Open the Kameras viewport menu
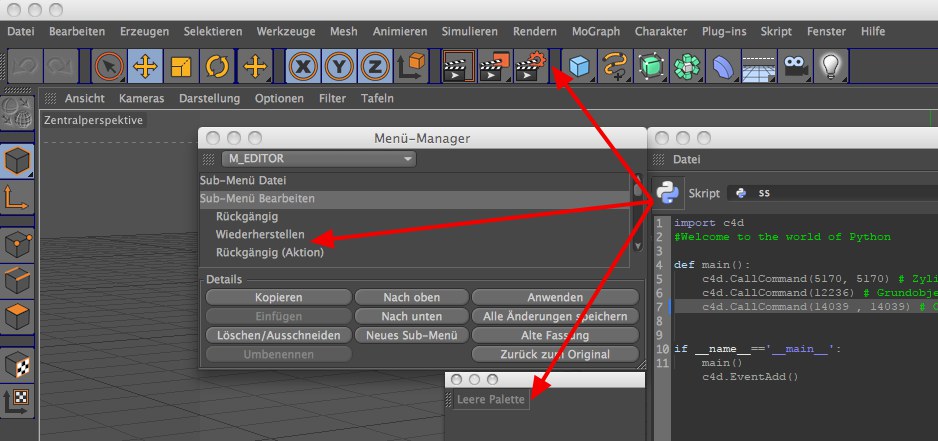 tap(141, 99)
